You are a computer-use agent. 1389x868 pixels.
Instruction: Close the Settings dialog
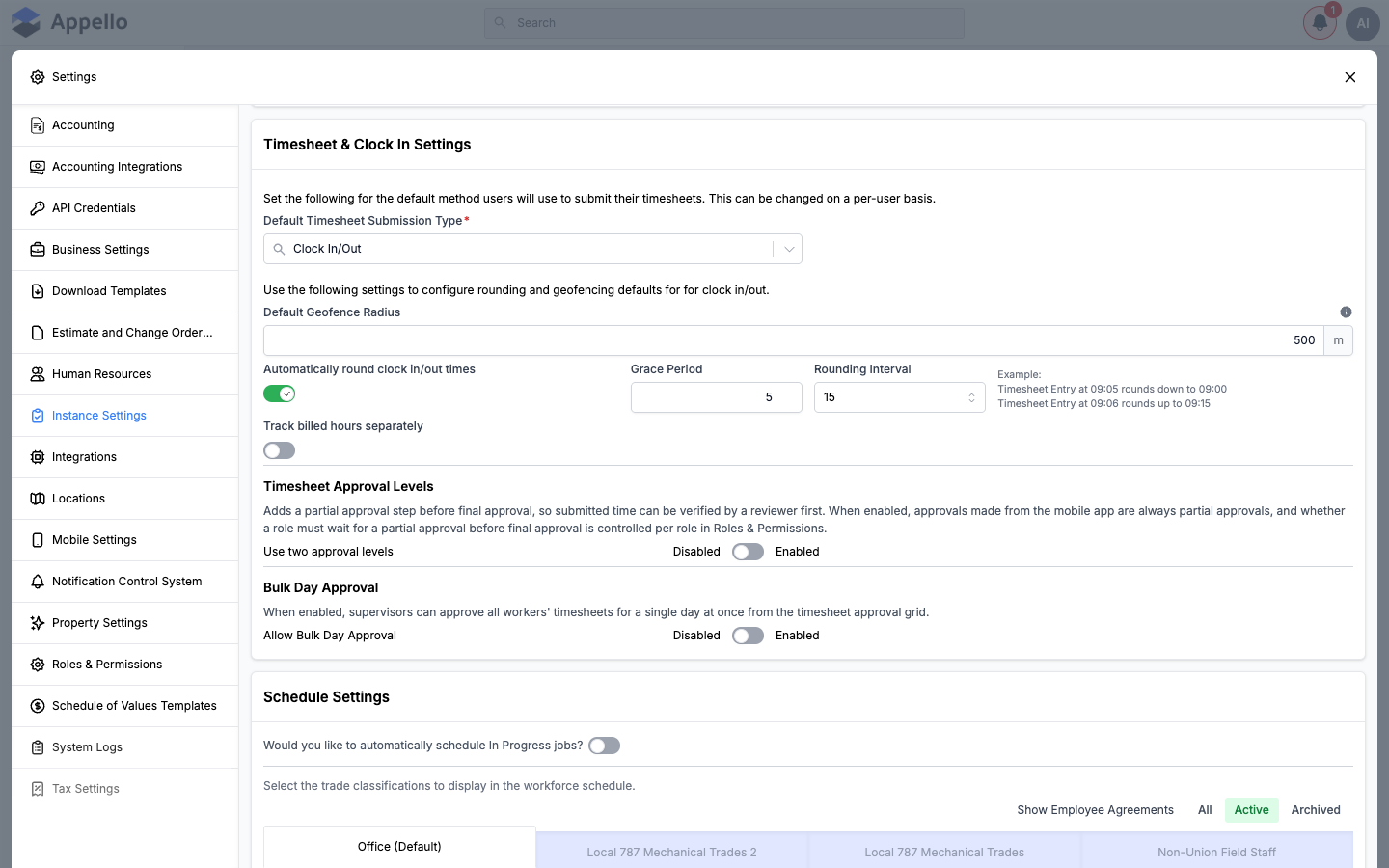tap(1350, 77)
